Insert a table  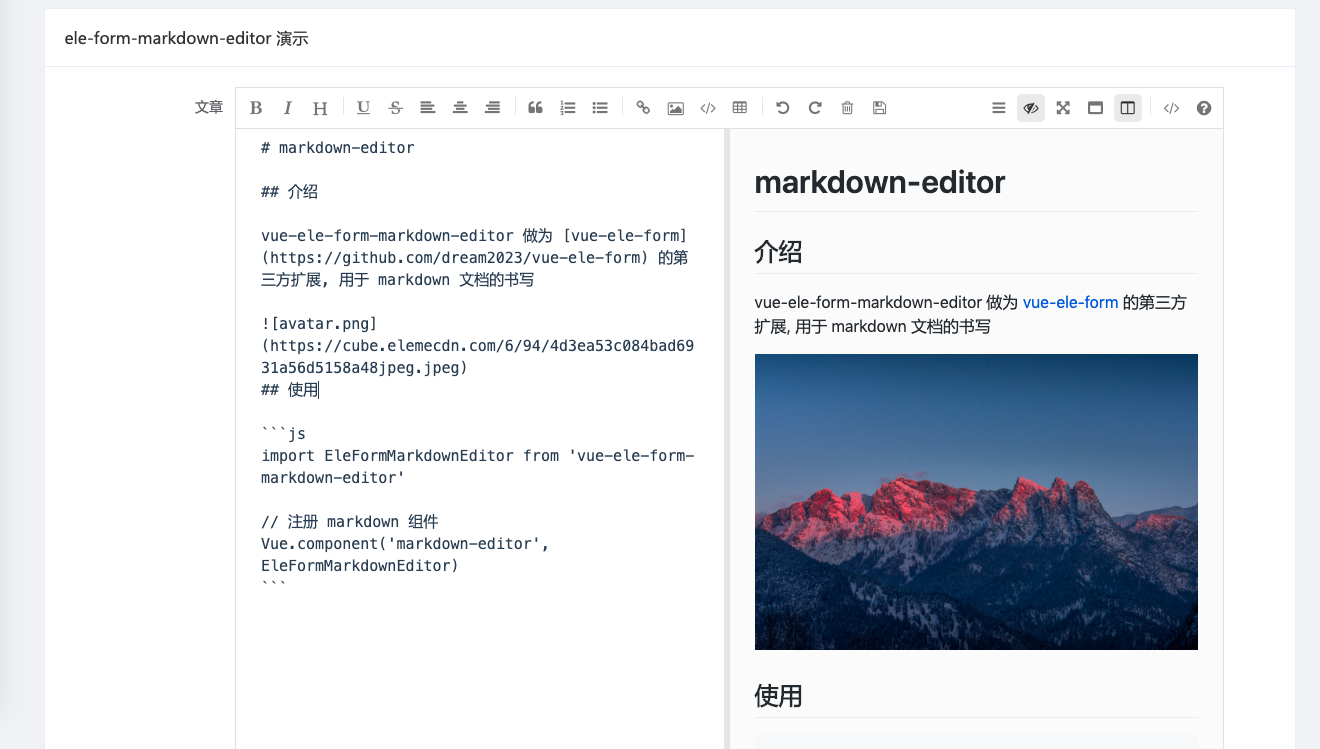click(740, 108)
